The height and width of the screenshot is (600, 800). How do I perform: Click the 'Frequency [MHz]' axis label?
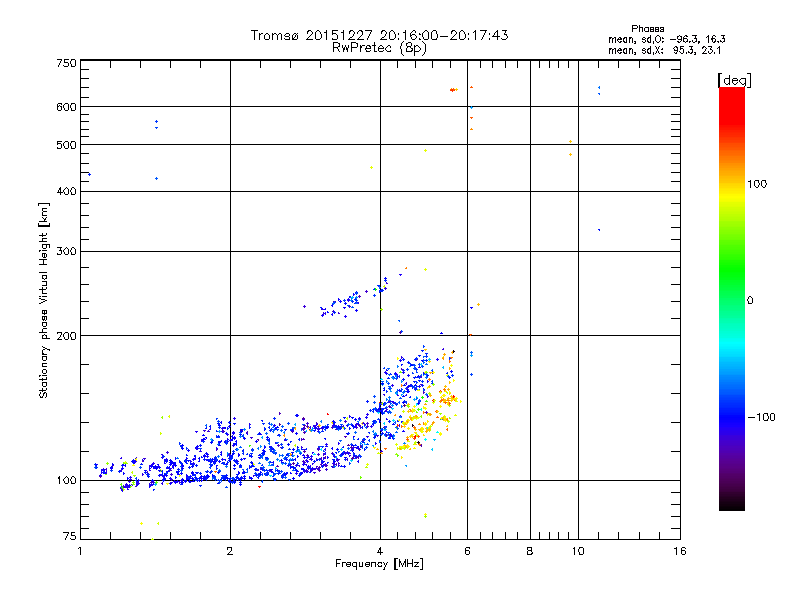pyautogui.click(x=379, y=564)
